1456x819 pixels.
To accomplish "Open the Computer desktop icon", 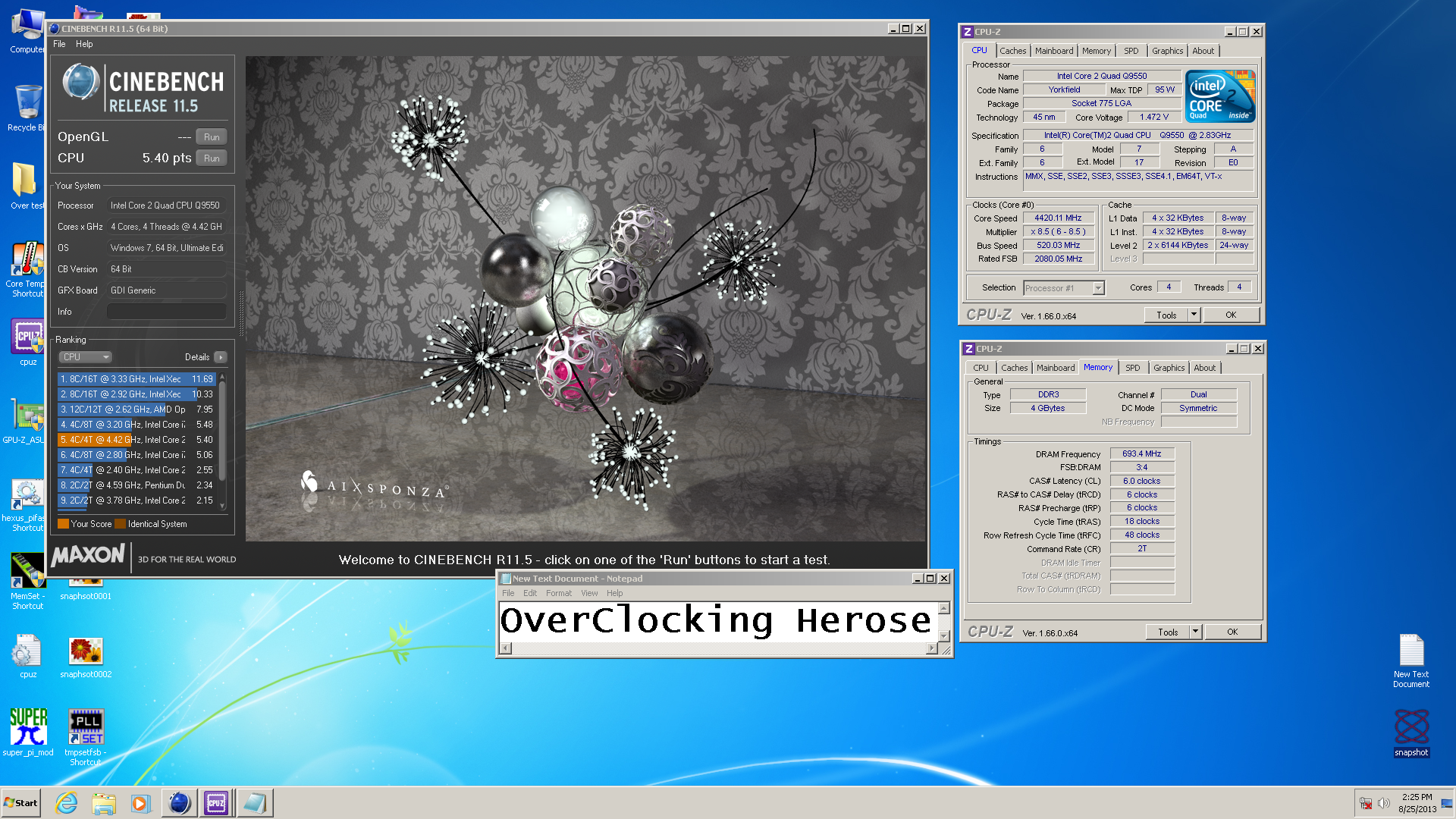I will (x=27, y=30).
